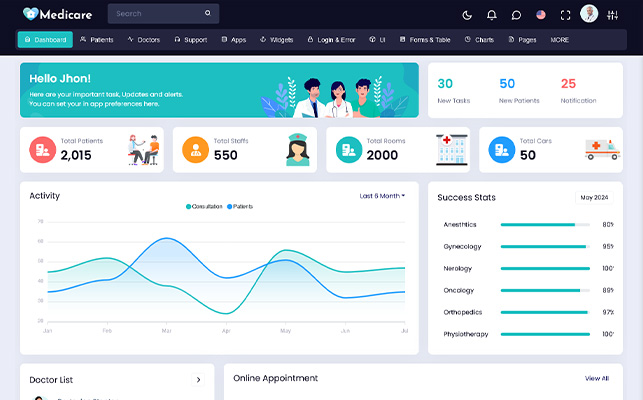Click the Total Staffs orange icon
The width and height of the screenshot is (643, 400).
195,149
